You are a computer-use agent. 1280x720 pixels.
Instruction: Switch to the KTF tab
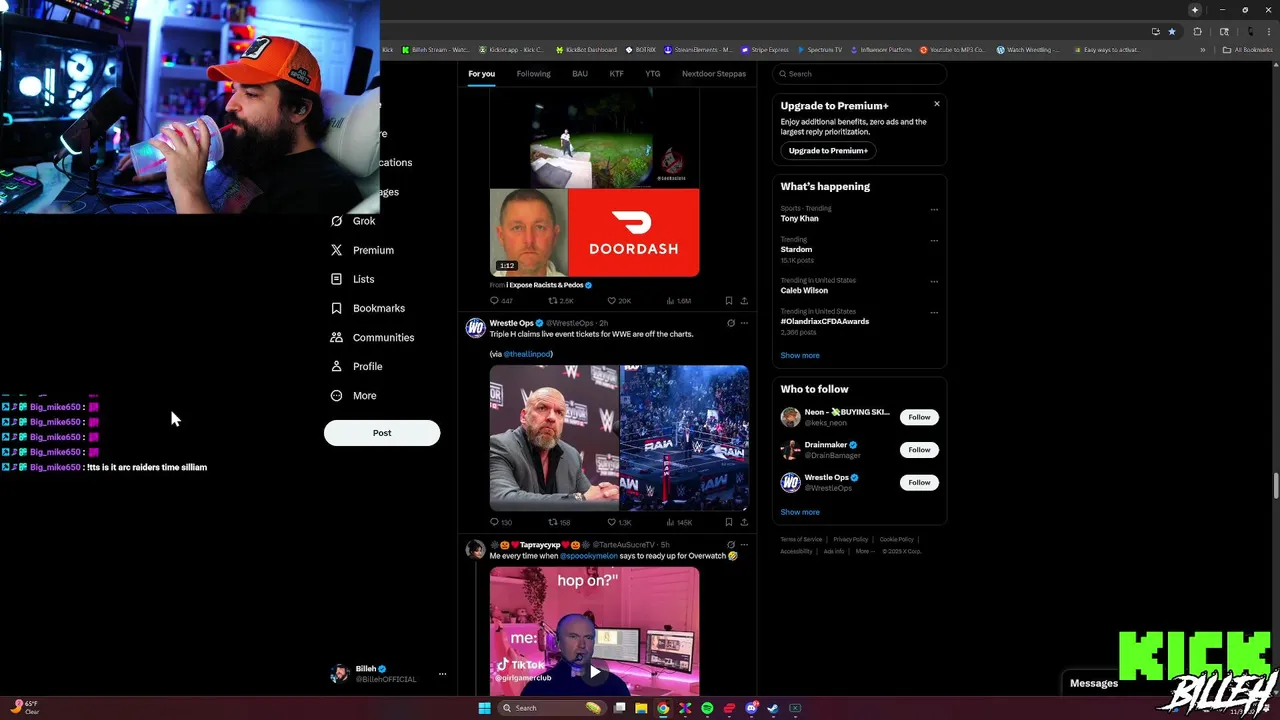pyautogui.click(x=616, y=74)
